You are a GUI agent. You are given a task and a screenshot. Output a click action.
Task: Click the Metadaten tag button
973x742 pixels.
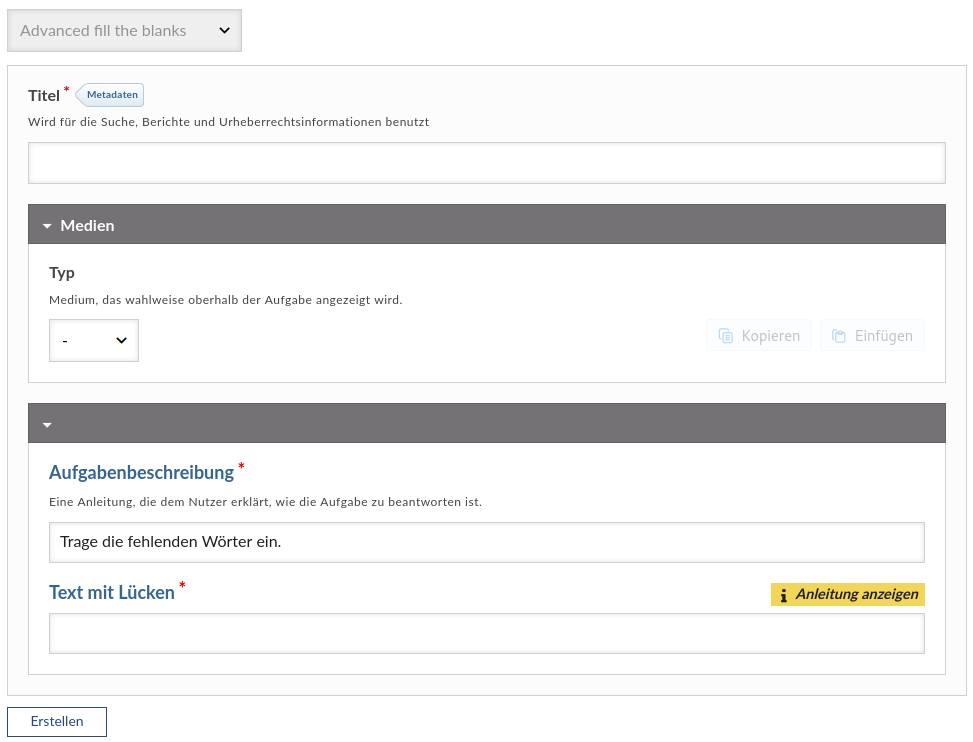point(111,95)
